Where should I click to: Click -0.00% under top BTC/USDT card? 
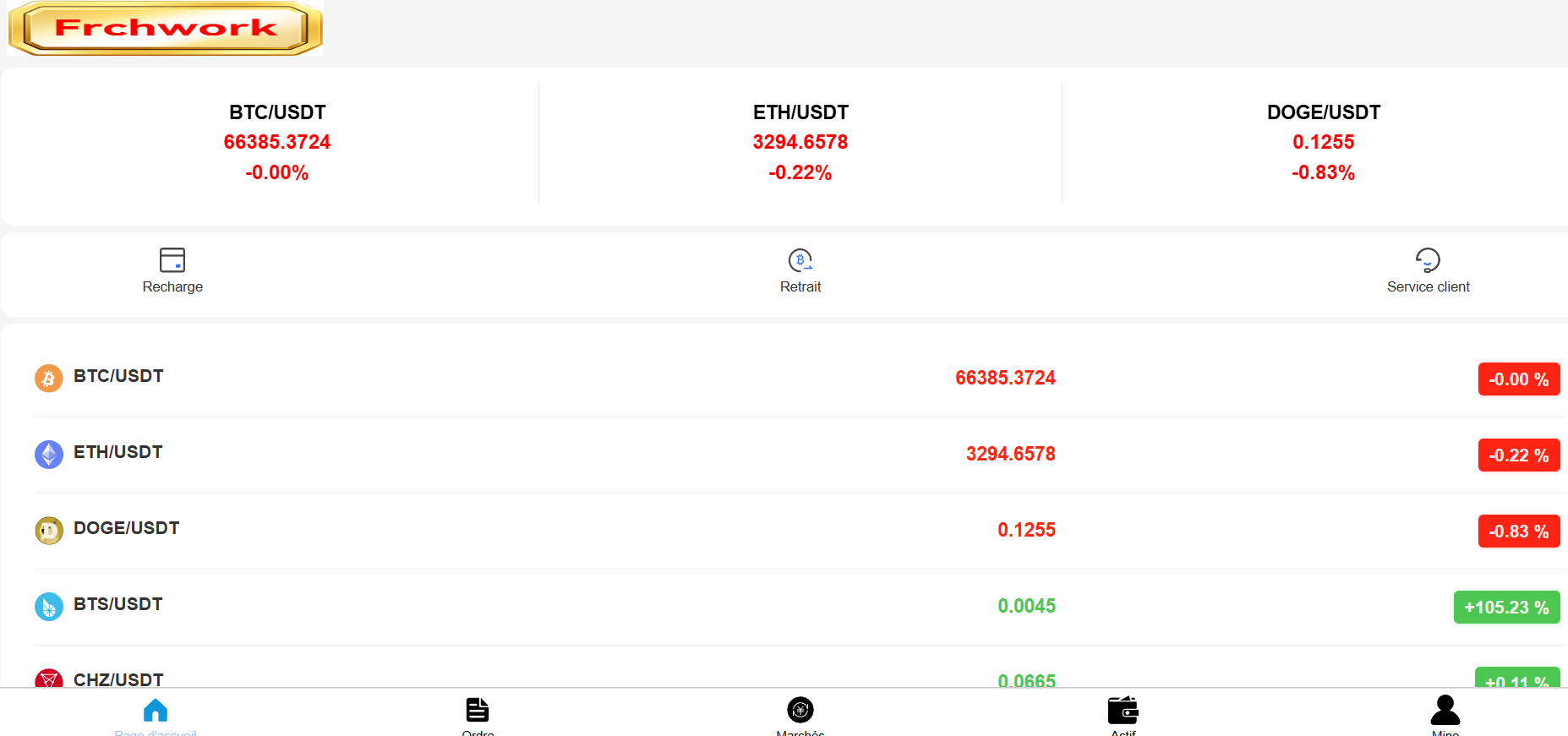pos(277,172)
